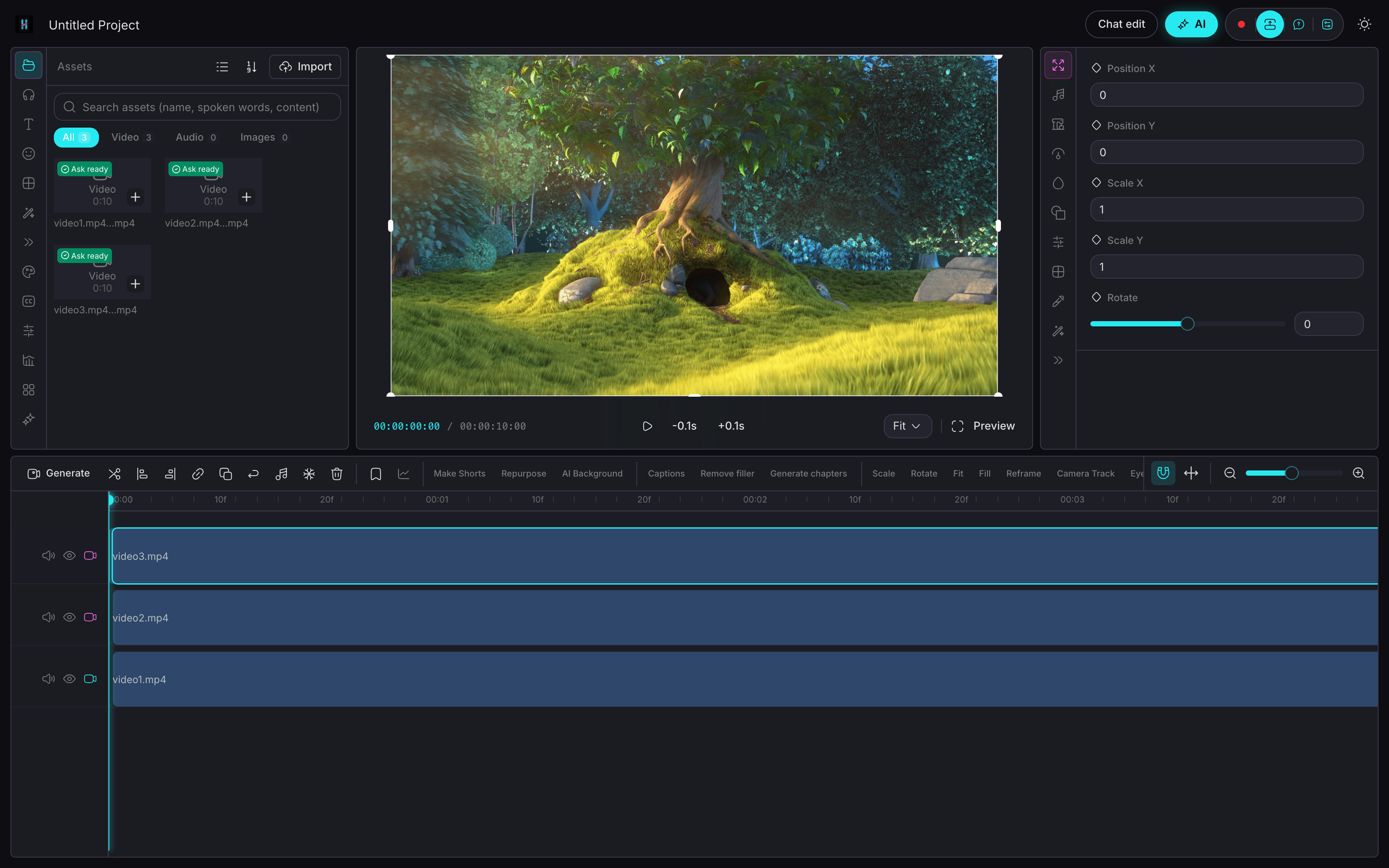Open the speed curve graph icon
Image resolution: width=1389 pixels, height=868 pixels.
click(x=404, y=473)
